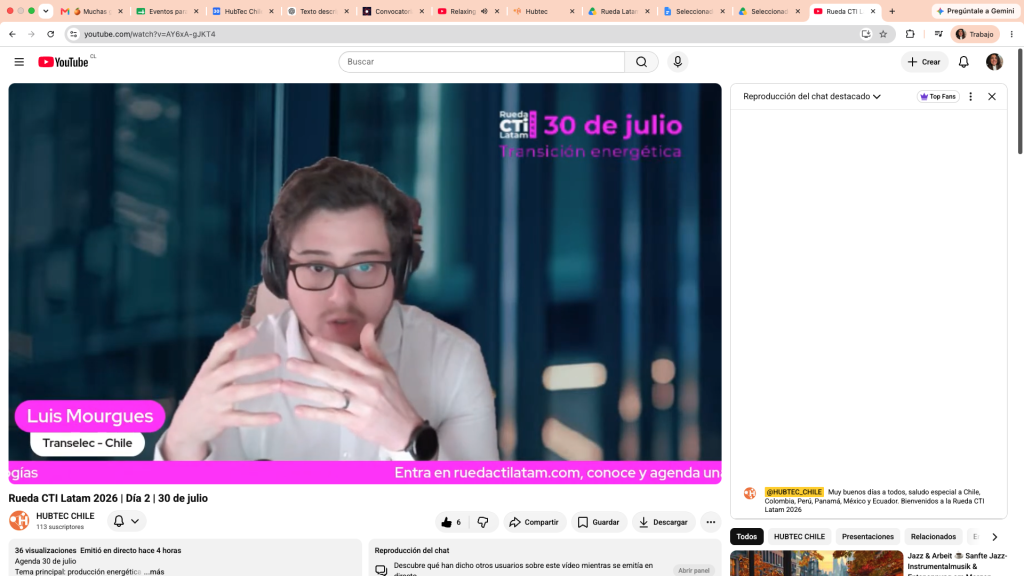Click Descargar to download video
This screenshot has width=1024, height=576.
(x=663, y=522)
